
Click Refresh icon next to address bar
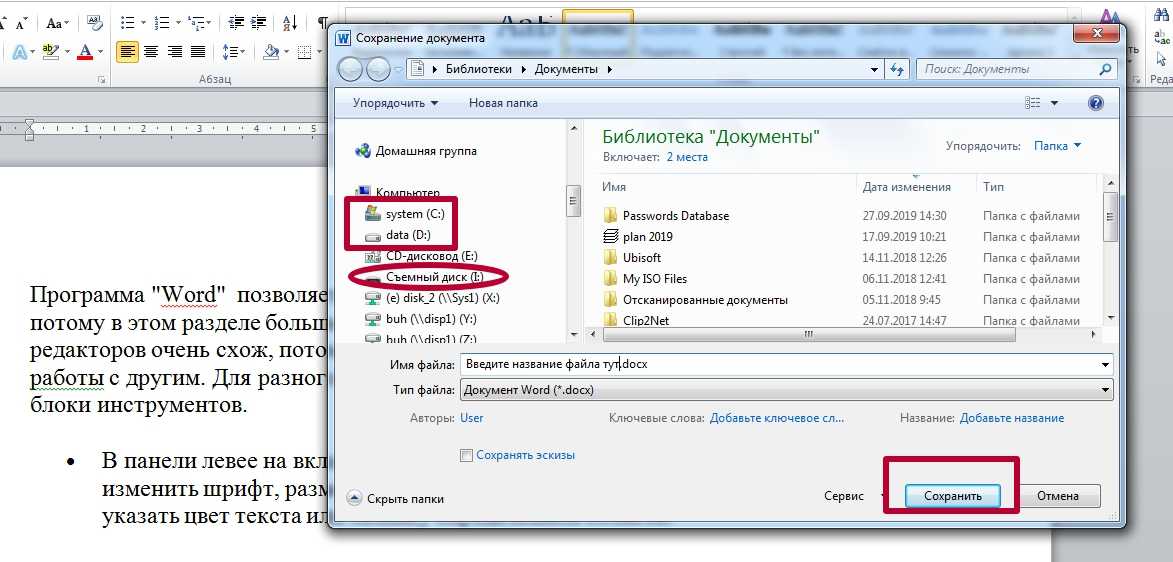(x=898, y=70)
